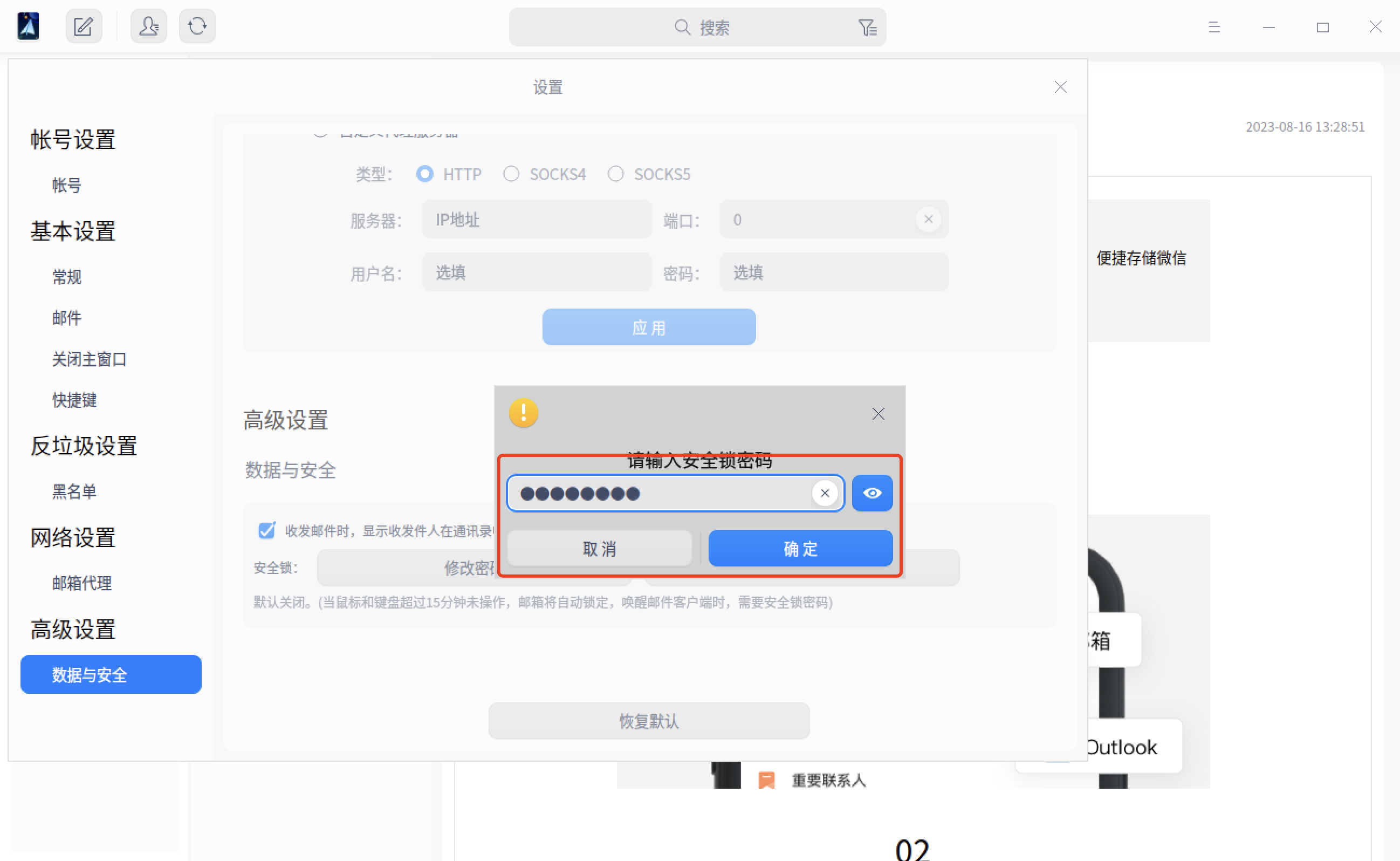Click the compose new mail icon
This screenshot has height=861, width=1400.
(84, 26)
